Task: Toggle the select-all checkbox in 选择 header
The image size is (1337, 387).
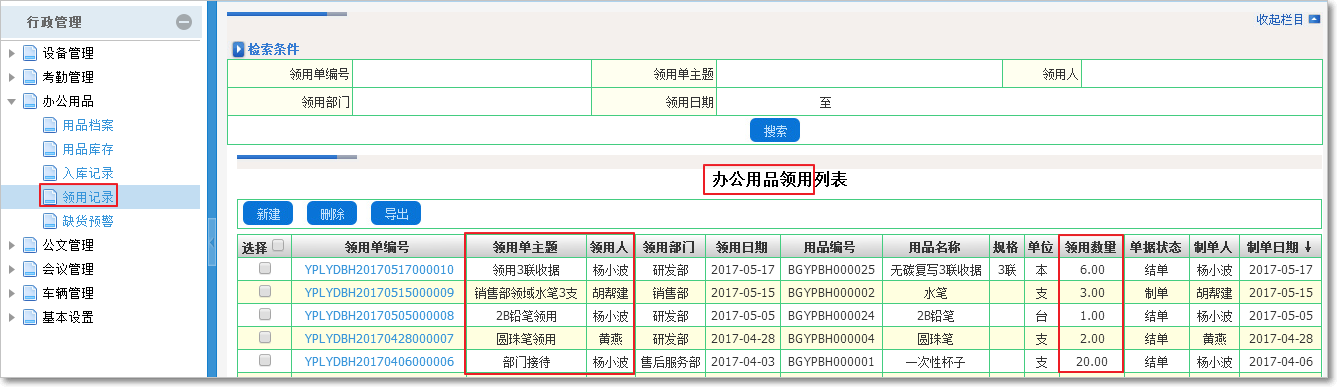Action: (279, 245)
